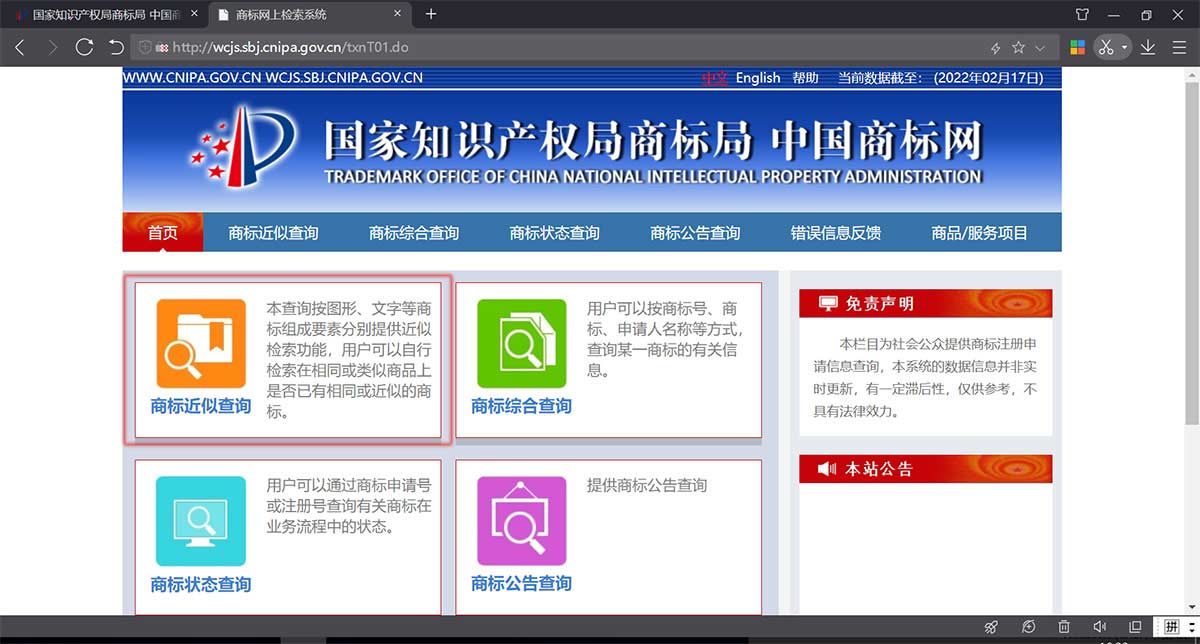The height and width of the screenshot is (644, 1200).
Task: Click the colorful four-square apps icon
Action: 1077,47
